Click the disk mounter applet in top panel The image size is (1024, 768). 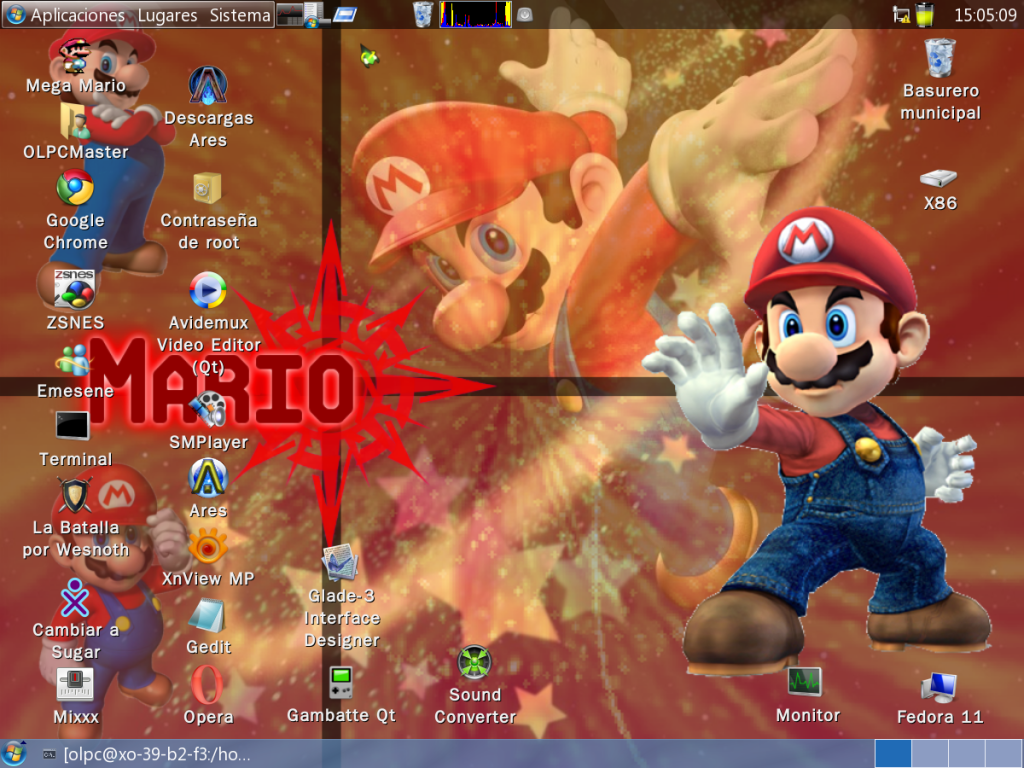(x=525, y=14)
